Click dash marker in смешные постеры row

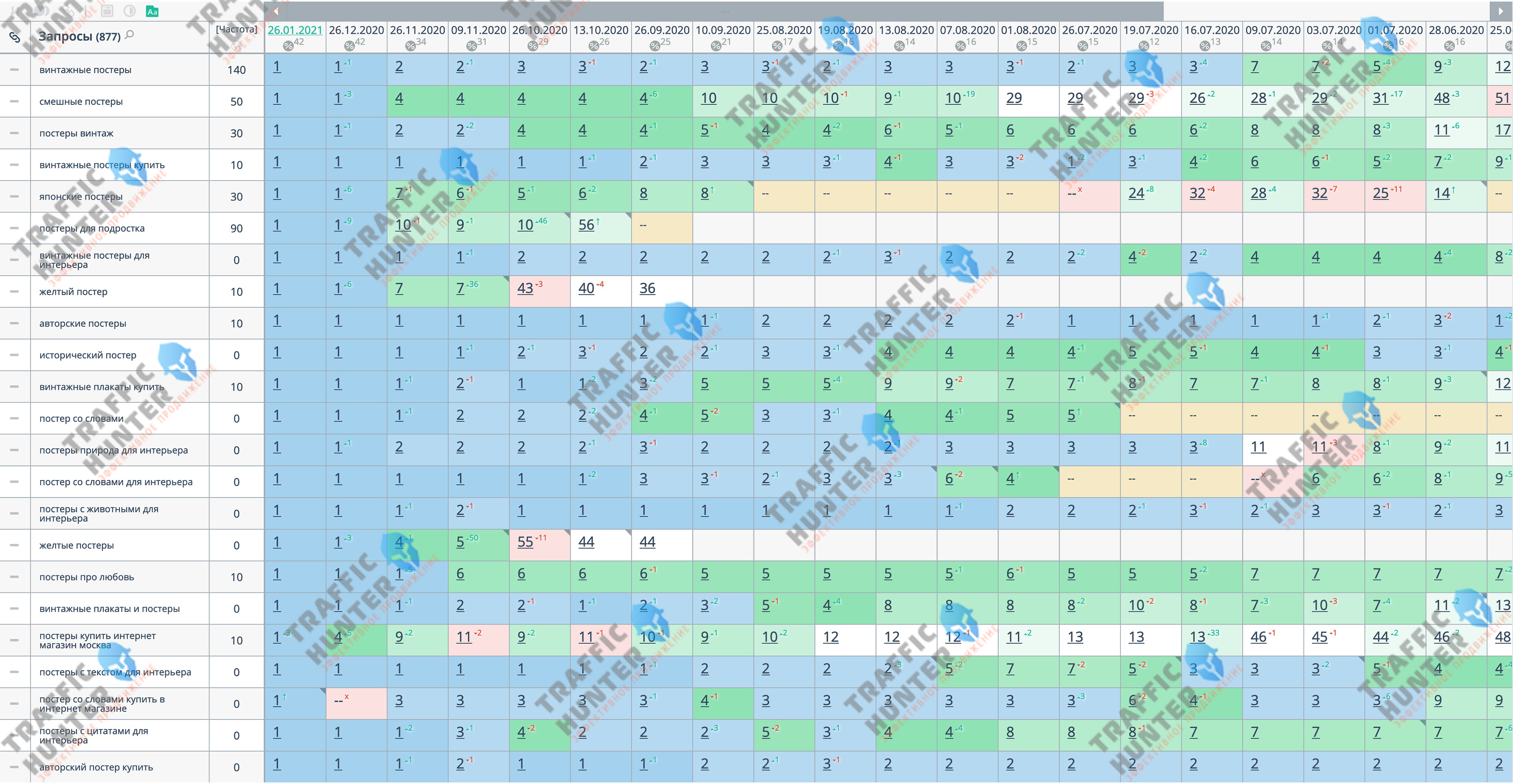coord(15,101)
